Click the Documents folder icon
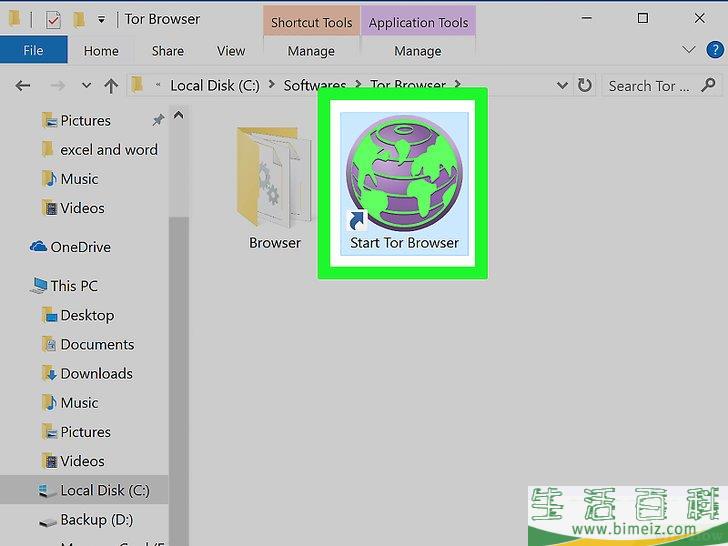728x546 pixels. (49, 344)
